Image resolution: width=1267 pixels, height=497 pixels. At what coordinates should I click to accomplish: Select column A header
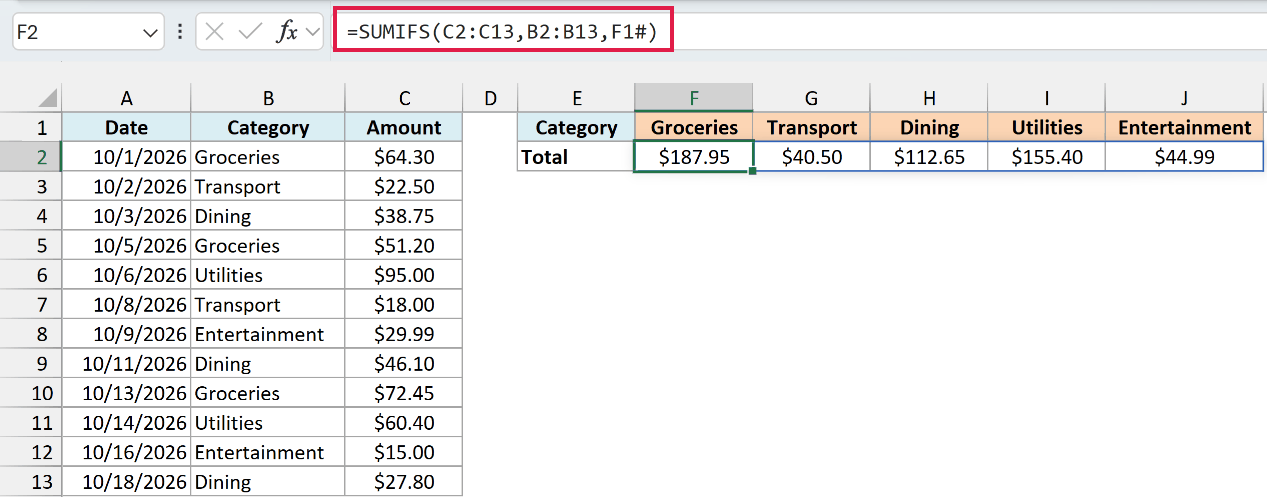tap(126, 98)
